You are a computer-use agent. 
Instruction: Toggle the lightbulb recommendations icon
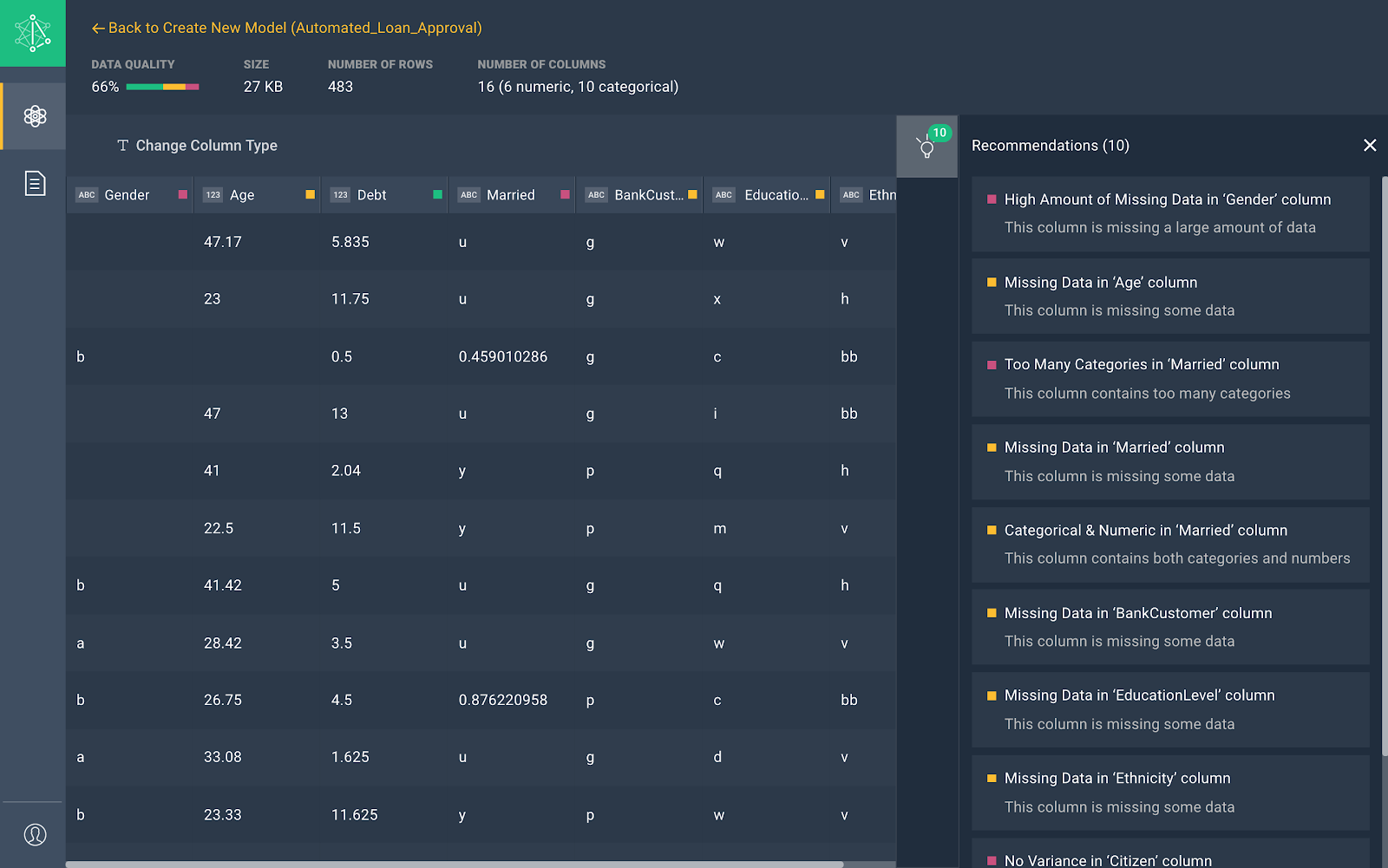pyautogui.click(x=926, y=147)
